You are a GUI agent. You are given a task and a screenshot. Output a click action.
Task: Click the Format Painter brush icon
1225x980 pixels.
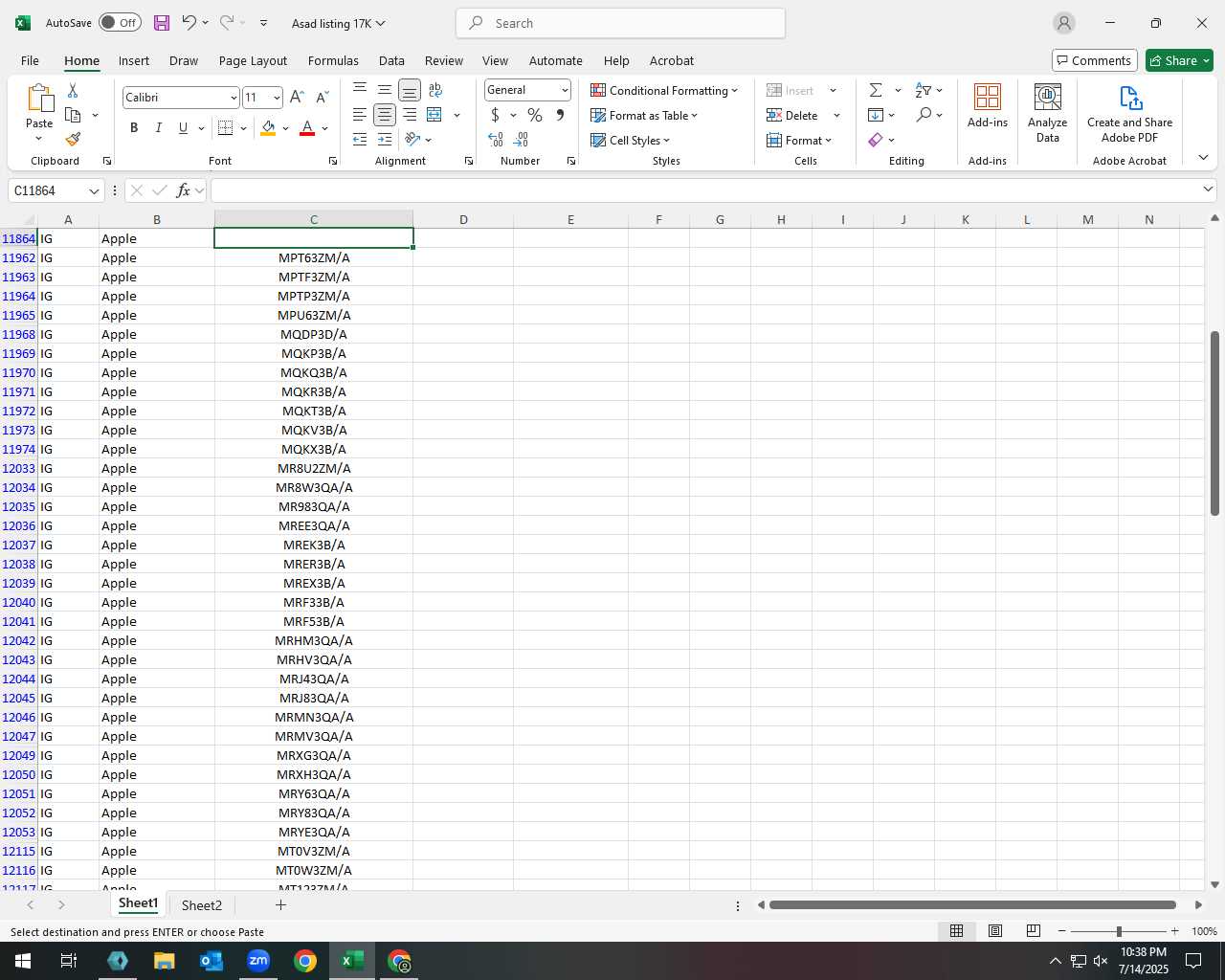[x=73, y=140]
